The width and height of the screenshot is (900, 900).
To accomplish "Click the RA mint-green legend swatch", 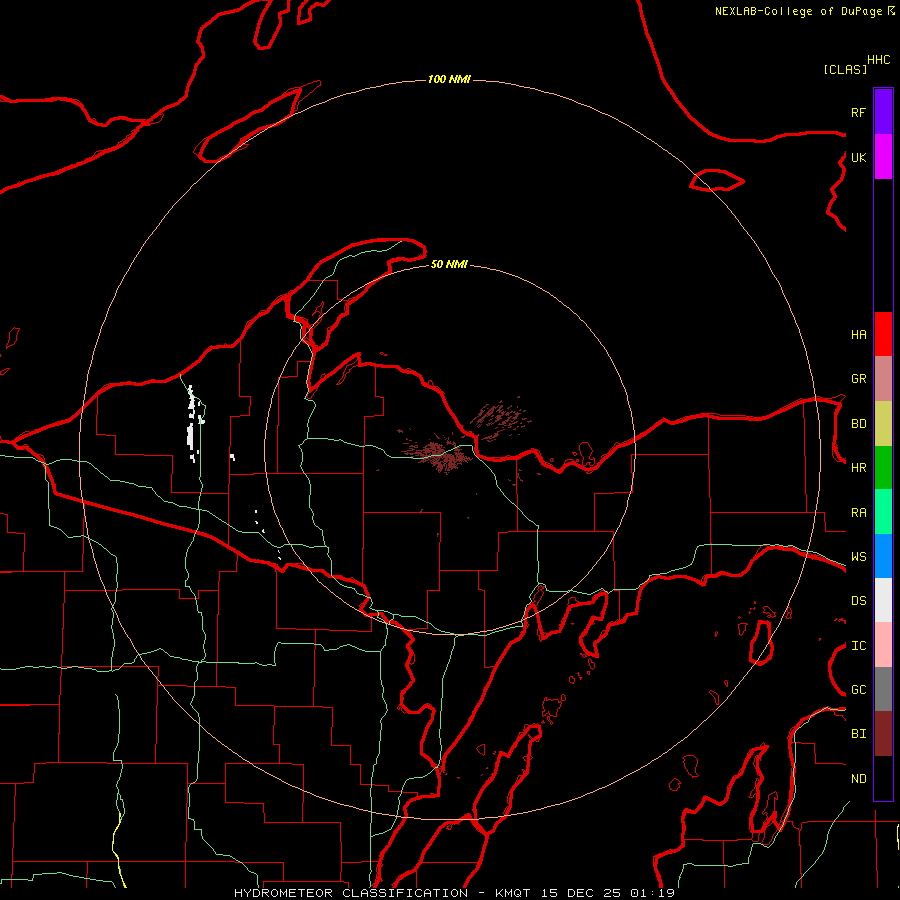I will [x=883, y=512].
